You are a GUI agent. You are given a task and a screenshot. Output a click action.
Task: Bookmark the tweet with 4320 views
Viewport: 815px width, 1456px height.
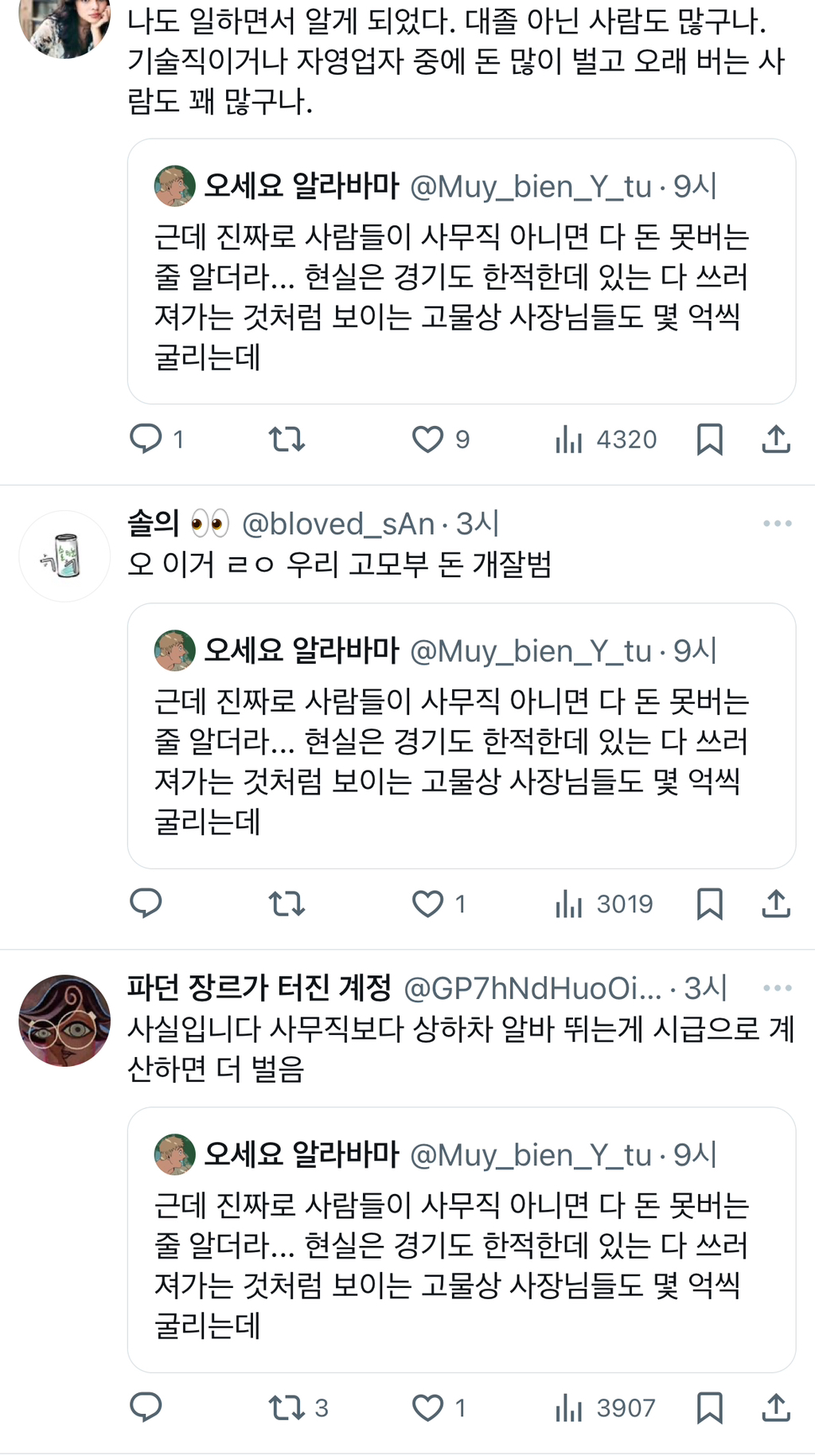tap(709, 439)
